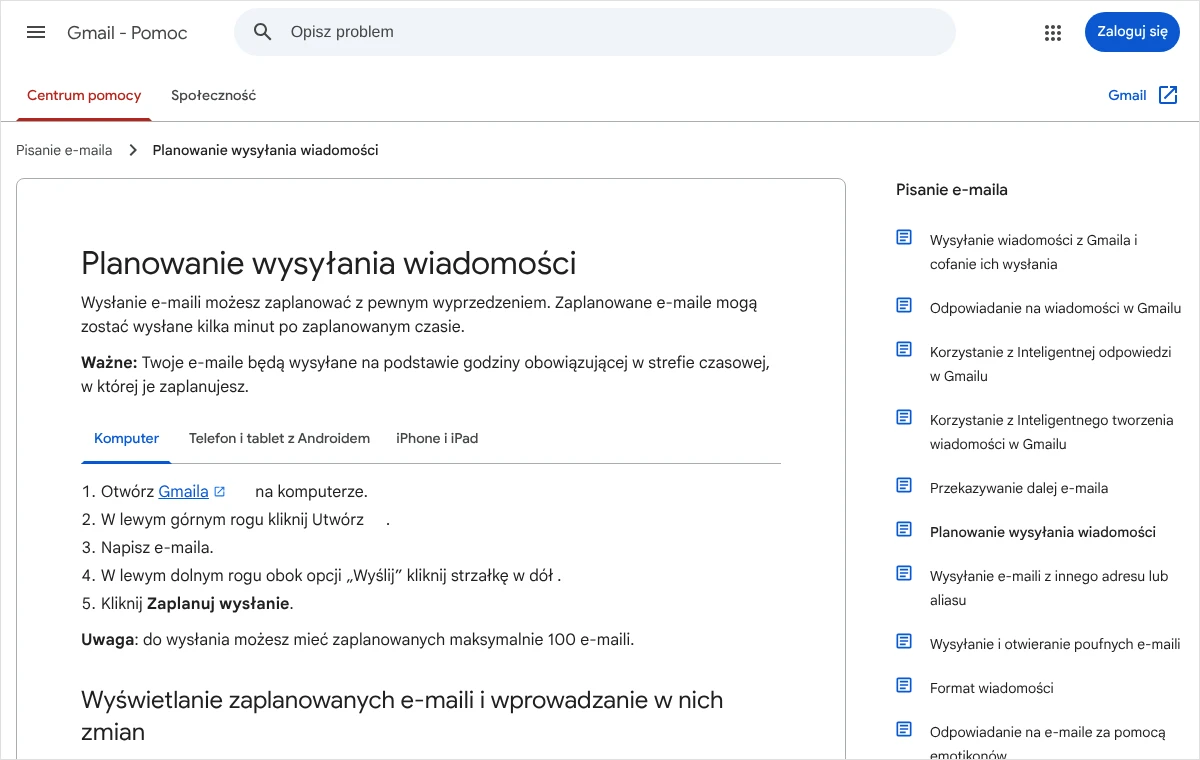Click heading Wyświetlanie zaplanowanych e-maili

(x=402, y=715)
